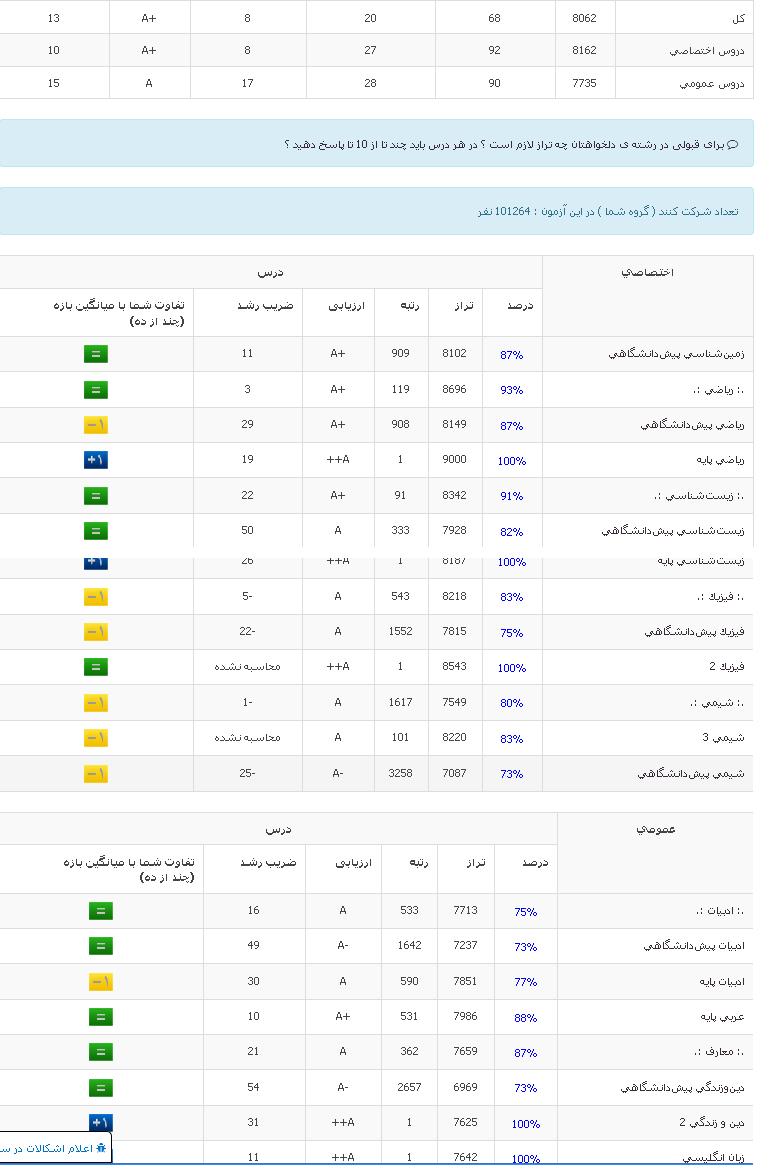
Task: Select the A- grade in ادبيات پيش‌دانشگاهي row
Action: tap(343, 945)
